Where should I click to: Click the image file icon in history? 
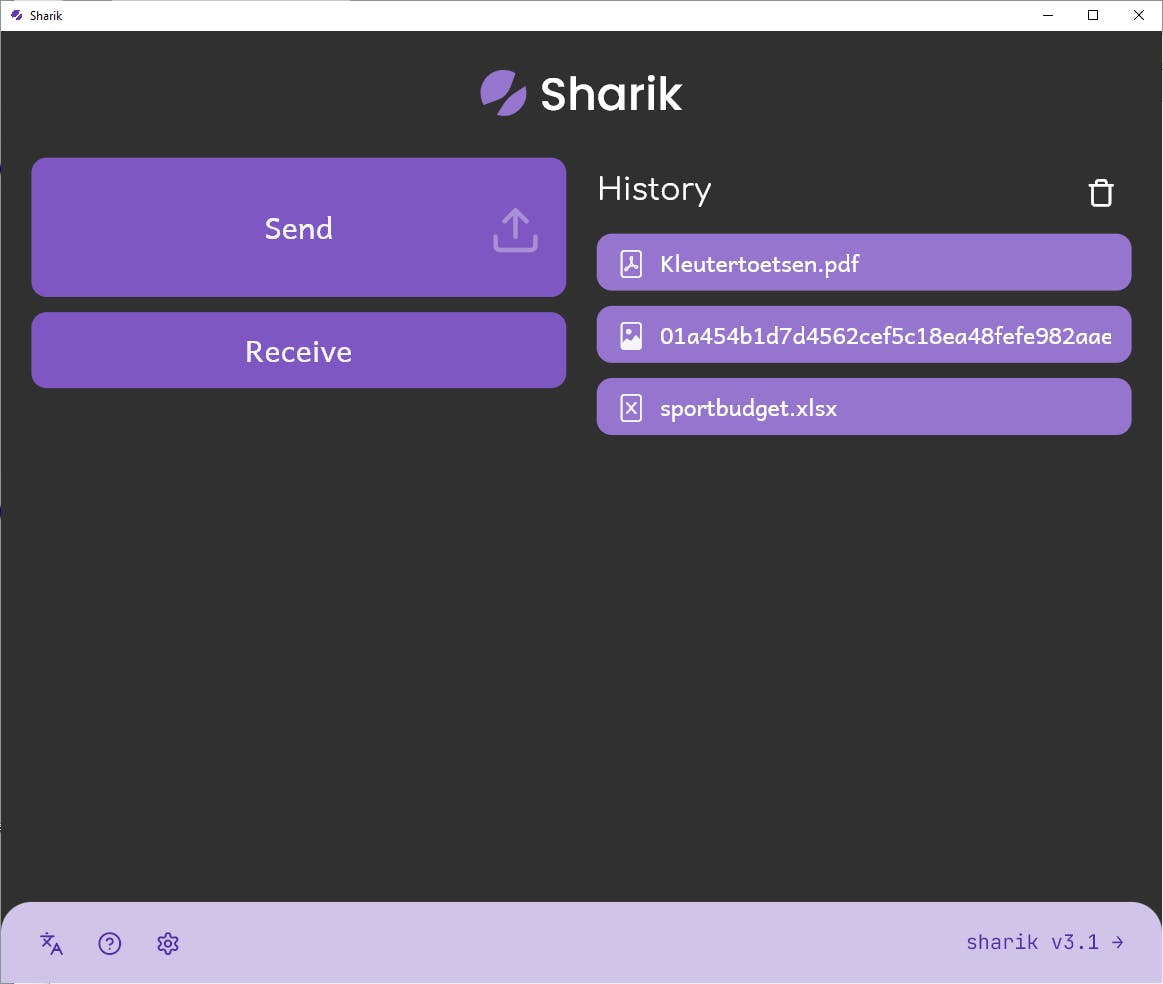[630, 335]
